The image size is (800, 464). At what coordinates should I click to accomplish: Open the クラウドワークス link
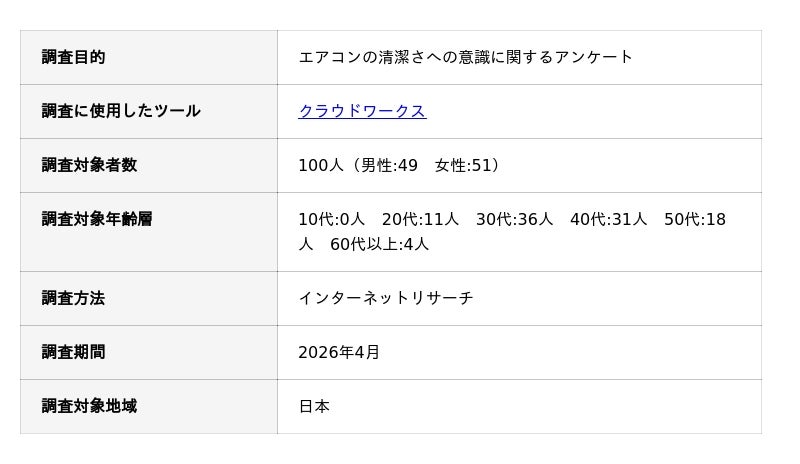coord(362,111)
